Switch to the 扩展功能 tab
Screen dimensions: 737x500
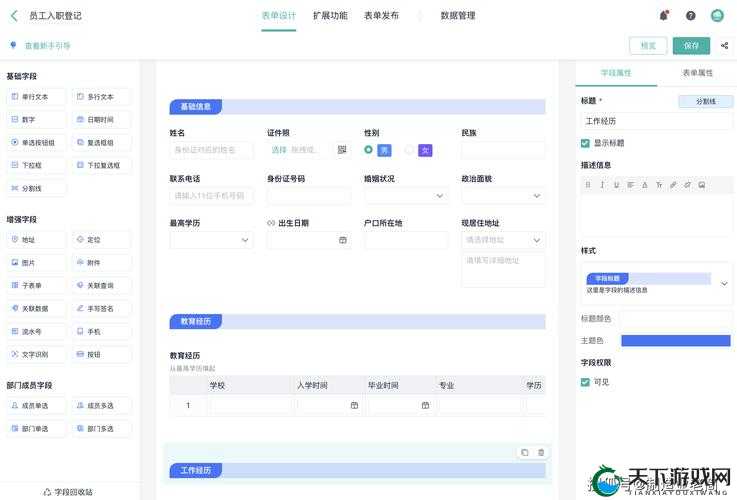coord(330,16)
